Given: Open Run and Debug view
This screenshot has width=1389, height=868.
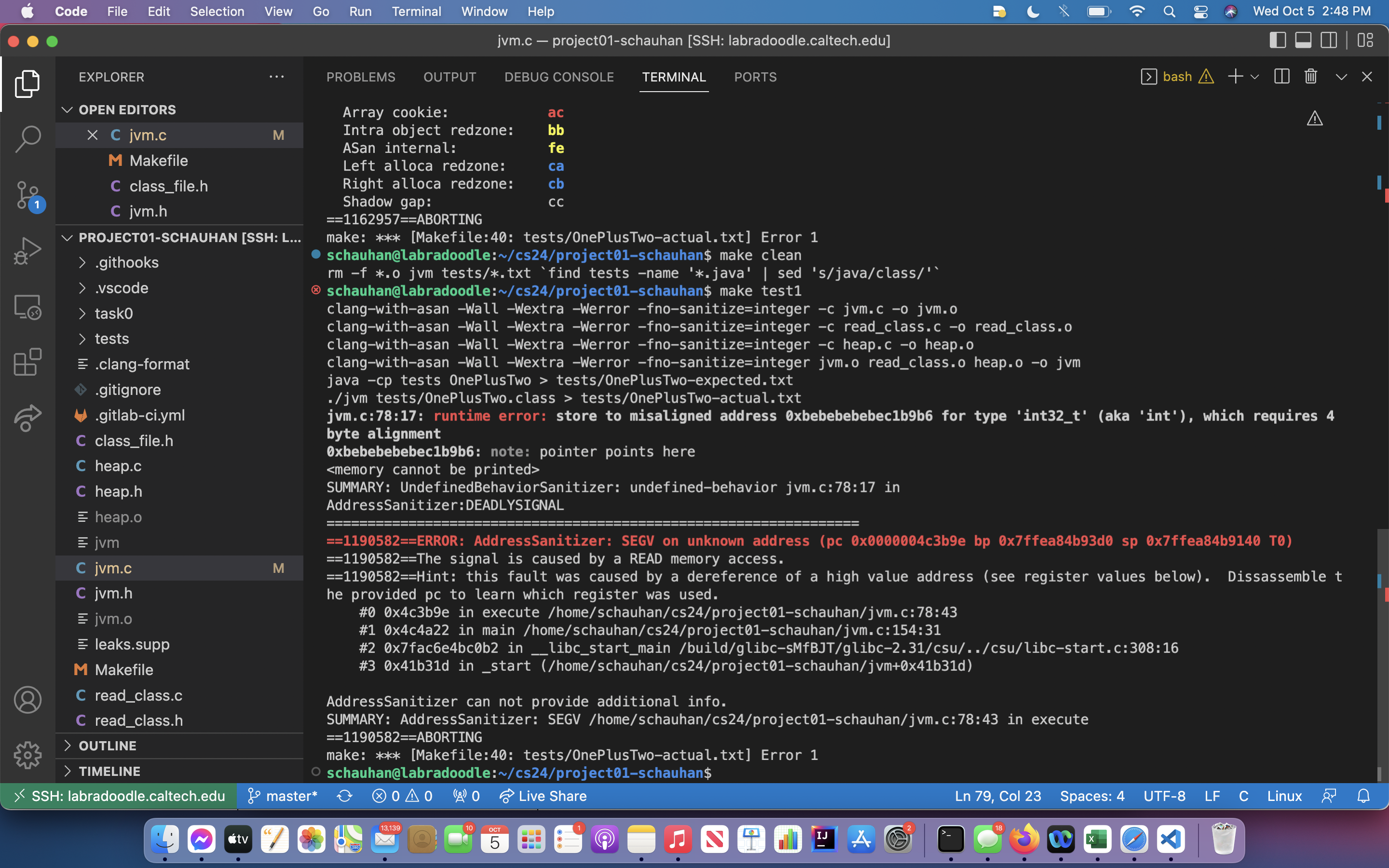Looking at the screenshot, I should pyautogui.click(x=27, y=251).
